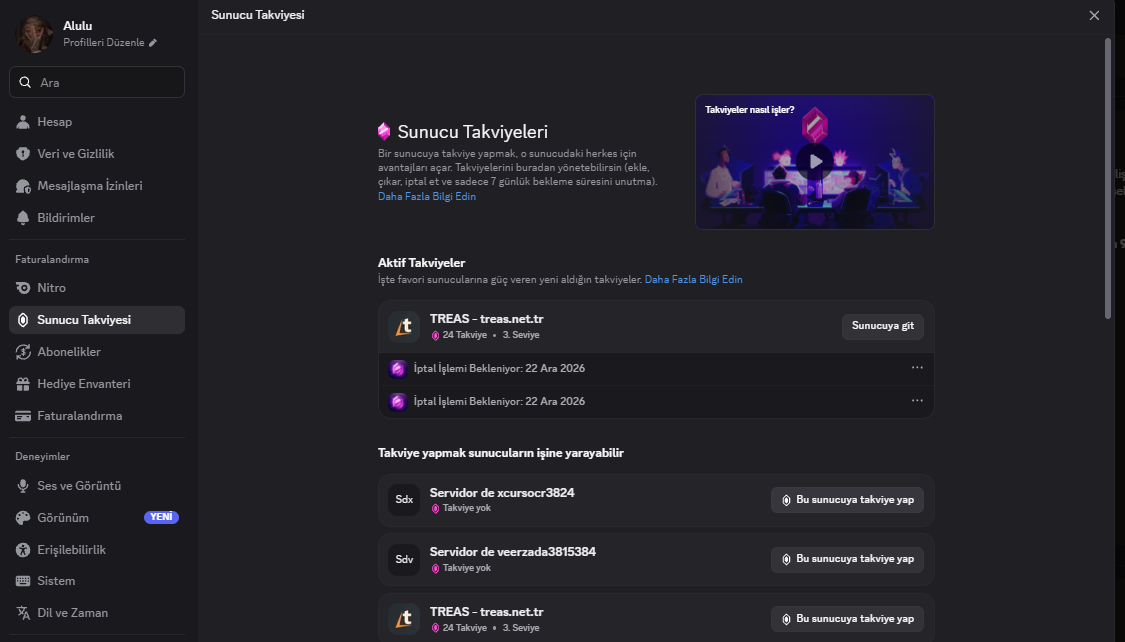
Task: Click the TREAS logo in the suggestions list
Action: (x=404, y=618)
